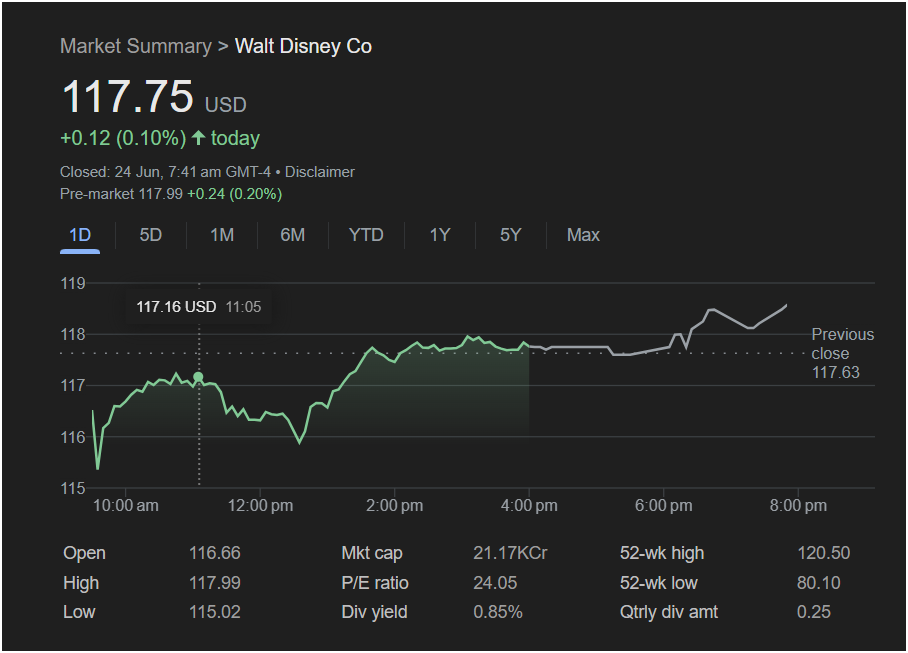Image resolution: width=908 pixels, height=653 pixels.
Task: Click the Qtrly div amt label
Action: point(669,612)
